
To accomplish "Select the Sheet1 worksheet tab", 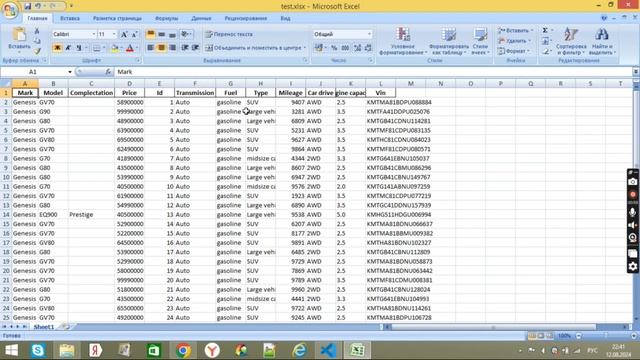I will [x=44, y=327].
